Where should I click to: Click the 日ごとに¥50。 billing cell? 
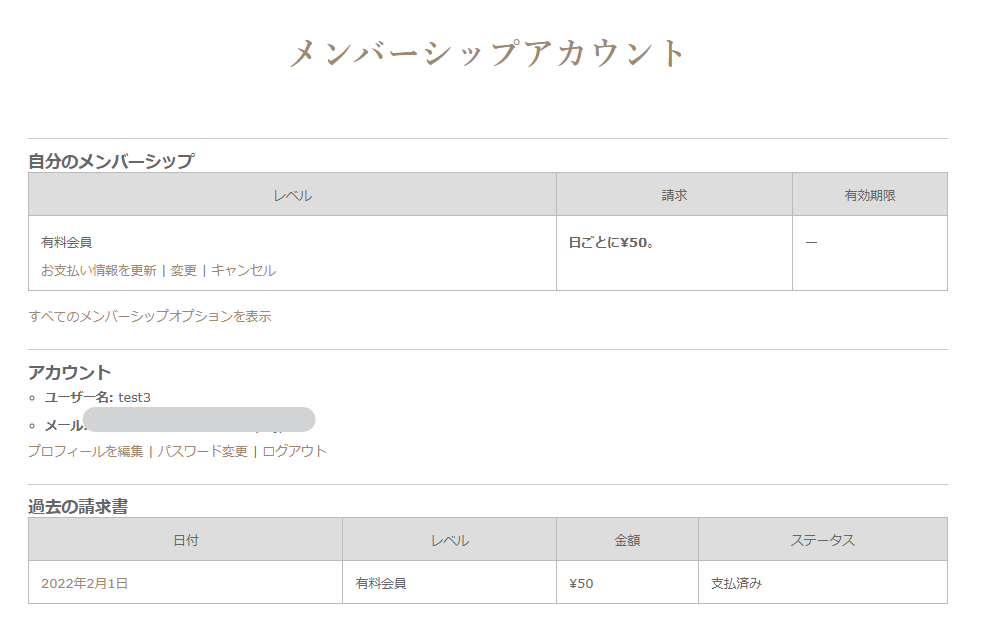[x=611, y=242]
